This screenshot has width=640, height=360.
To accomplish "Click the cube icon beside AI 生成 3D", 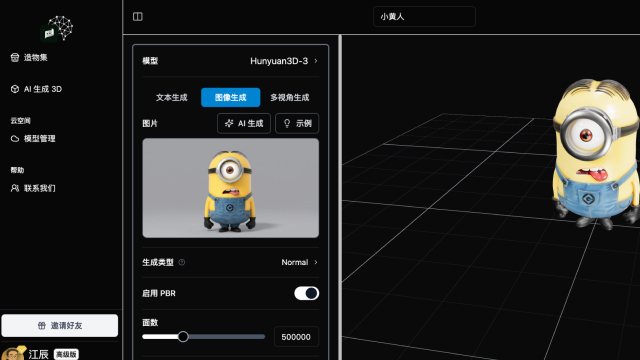I will click(15, 89).
